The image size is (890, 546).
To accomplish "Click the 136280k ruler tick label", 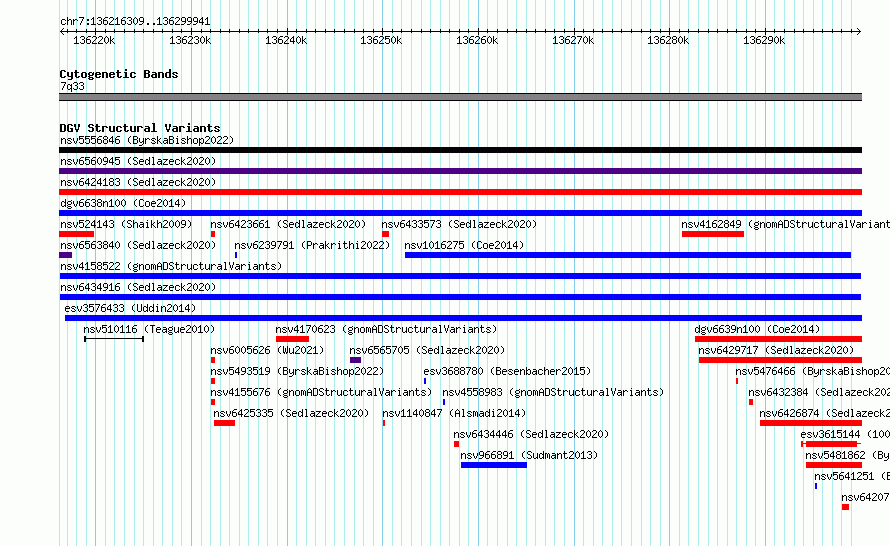I will pyautogui.click(x=668, y=40).
